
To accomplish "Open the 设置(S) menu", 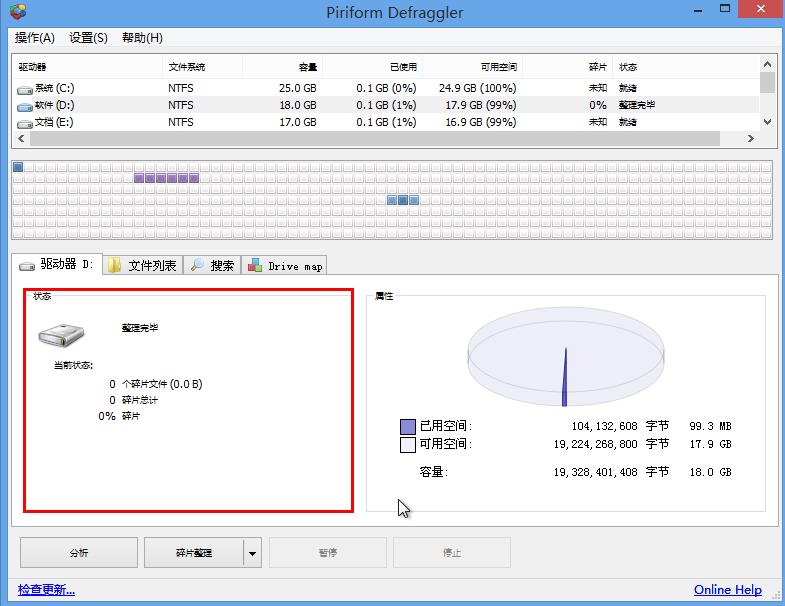I will pyautogui.click(x=88, y=38).
